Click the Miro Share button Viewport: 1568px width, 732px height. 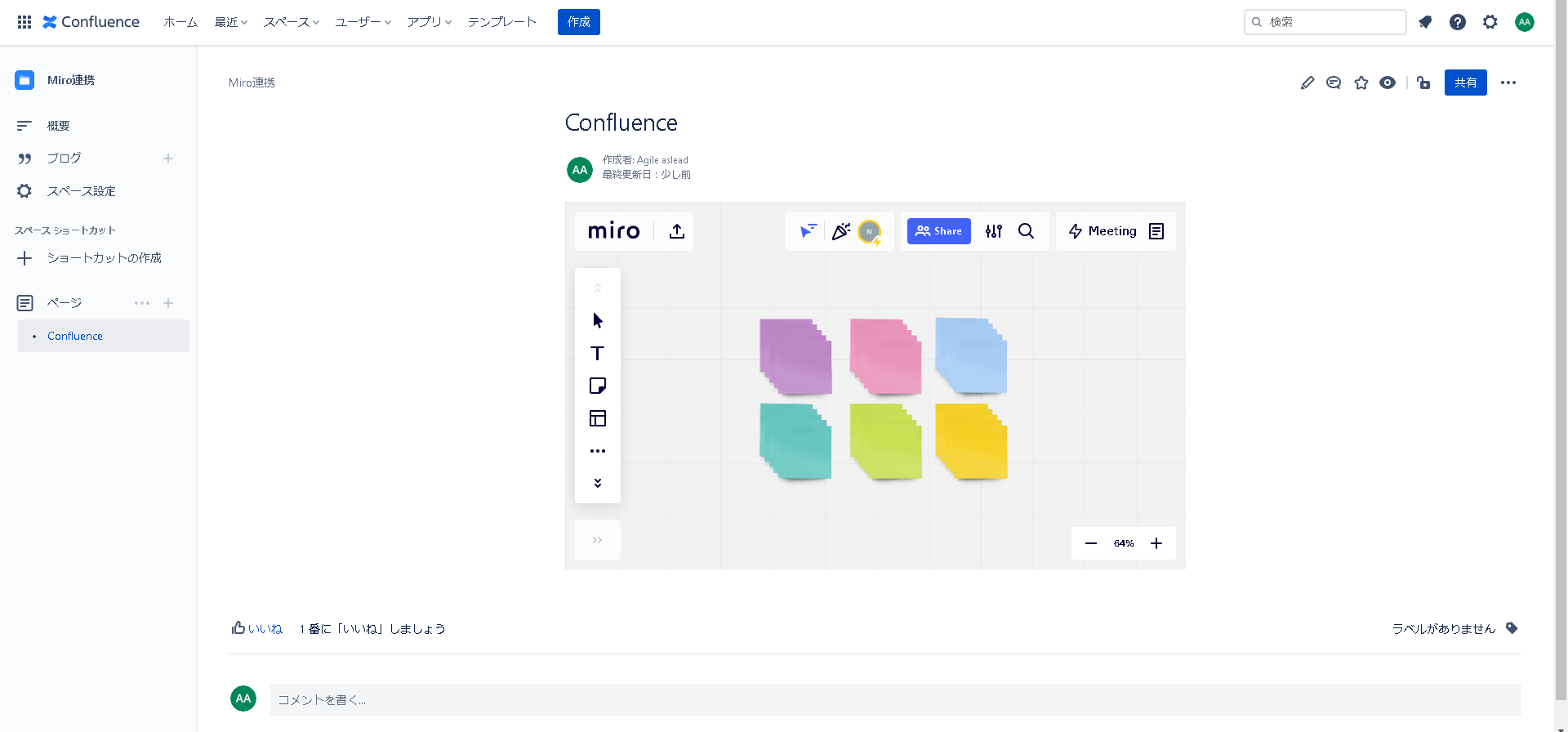[x=938, y=231]
